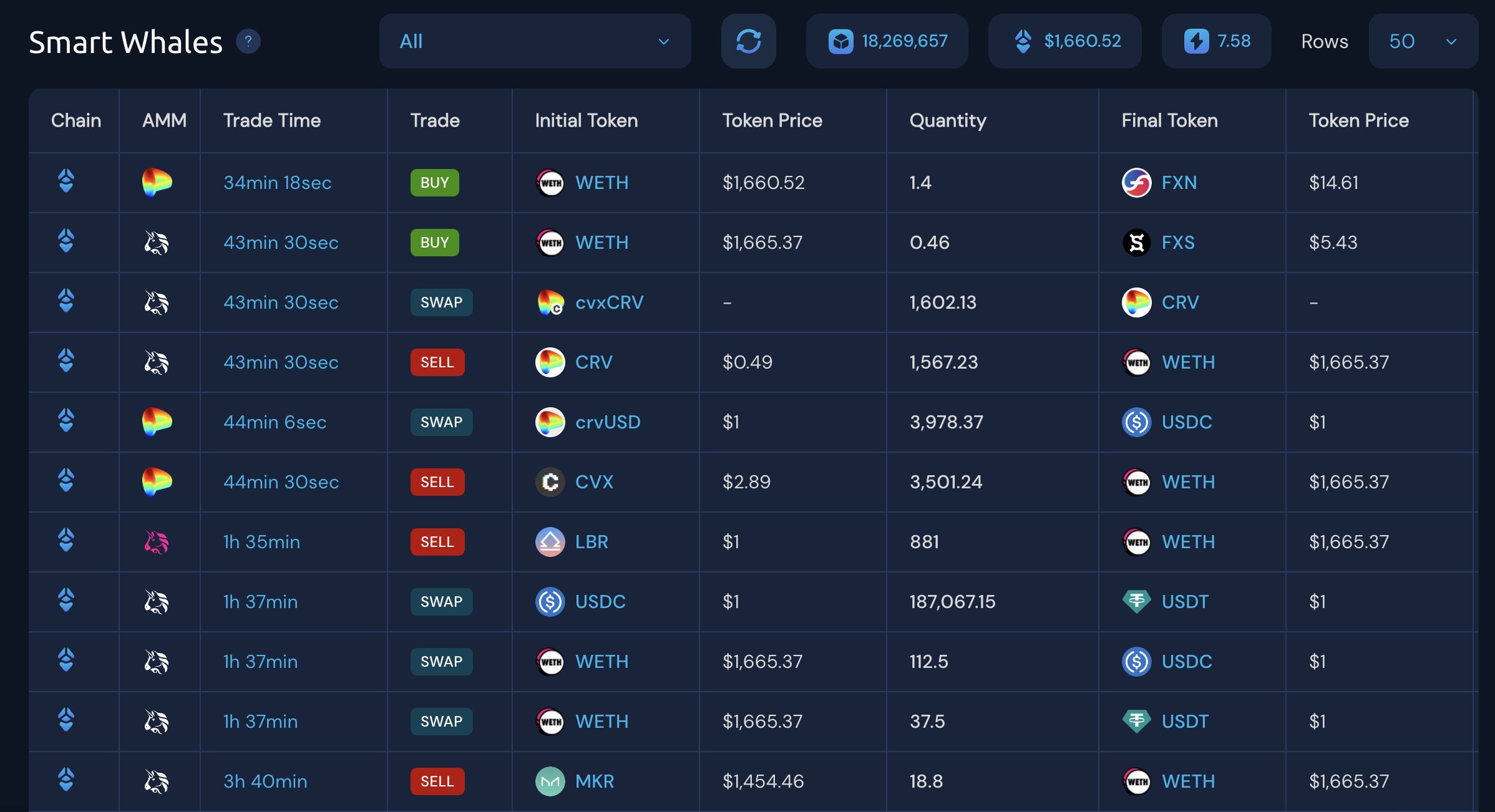1495x812 pixels.
Task: Select the CRV token price $0.49
Action: [747, 362]
